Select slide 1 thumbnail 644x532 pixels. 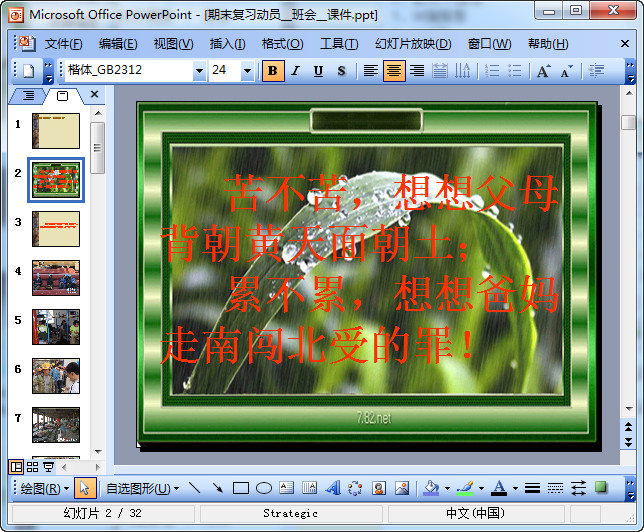(56, 131)
